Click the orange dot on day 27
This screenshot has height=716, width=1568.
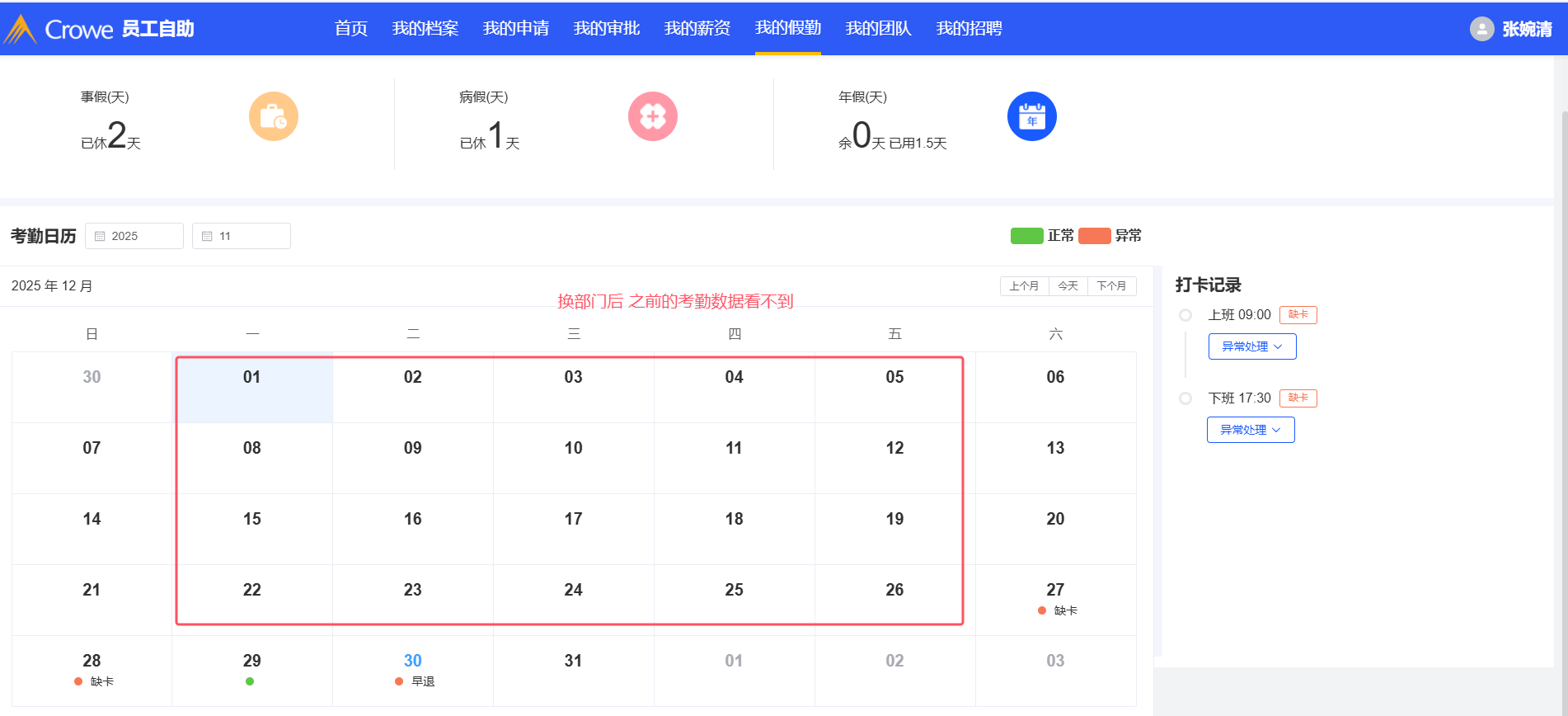pos(1042,610)
